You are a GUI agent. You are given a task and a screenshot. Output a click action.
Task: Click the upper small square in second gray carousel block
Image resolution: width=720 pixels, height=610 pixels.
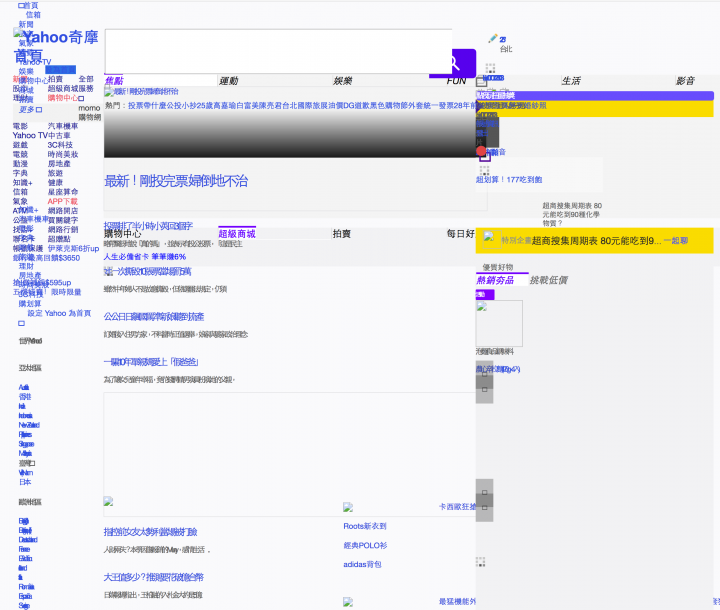click(484, 492)
